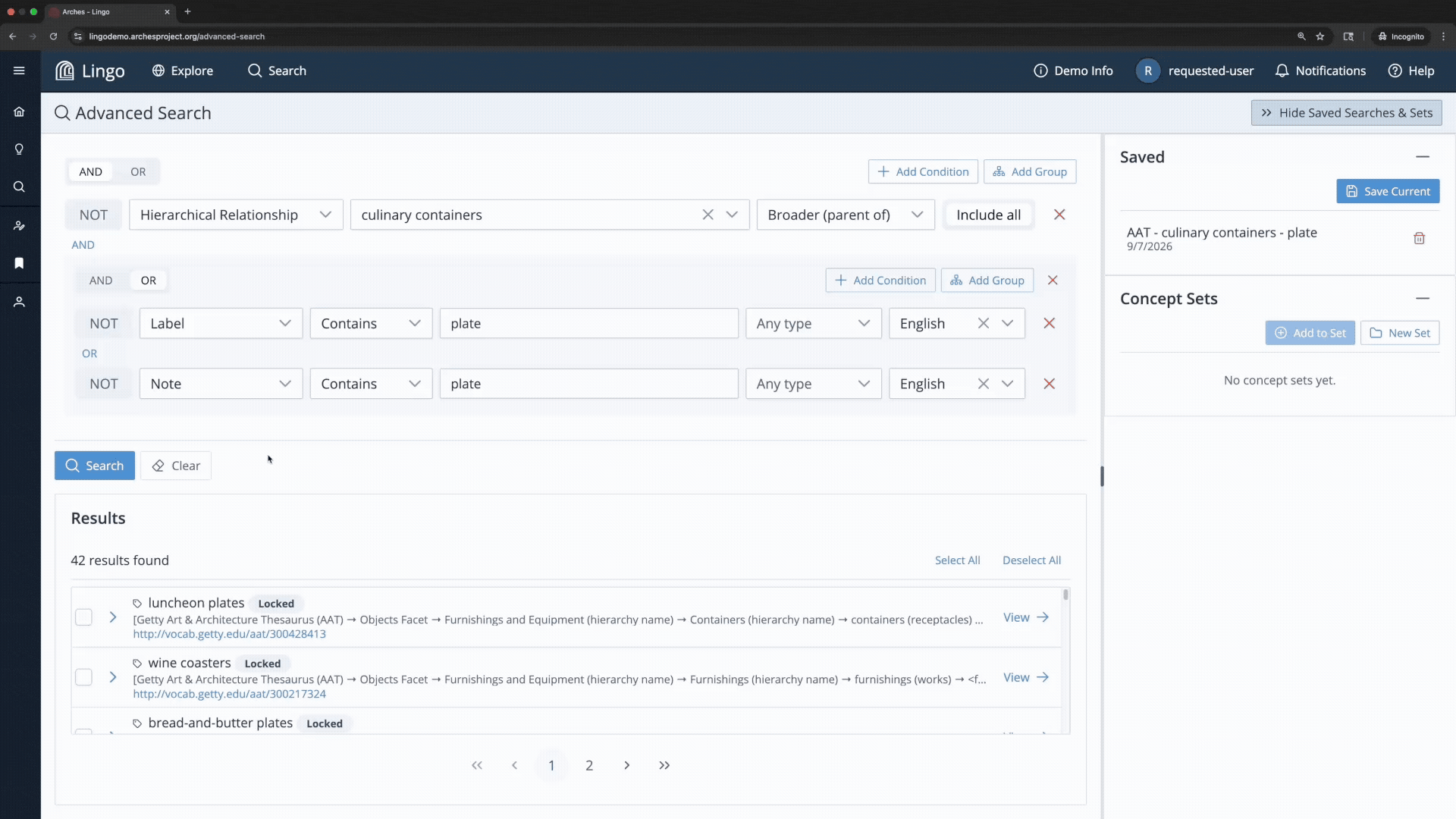Check the wine coasters result checkbox
Screen dimensions: 1456x819
(x=83, y=677)
